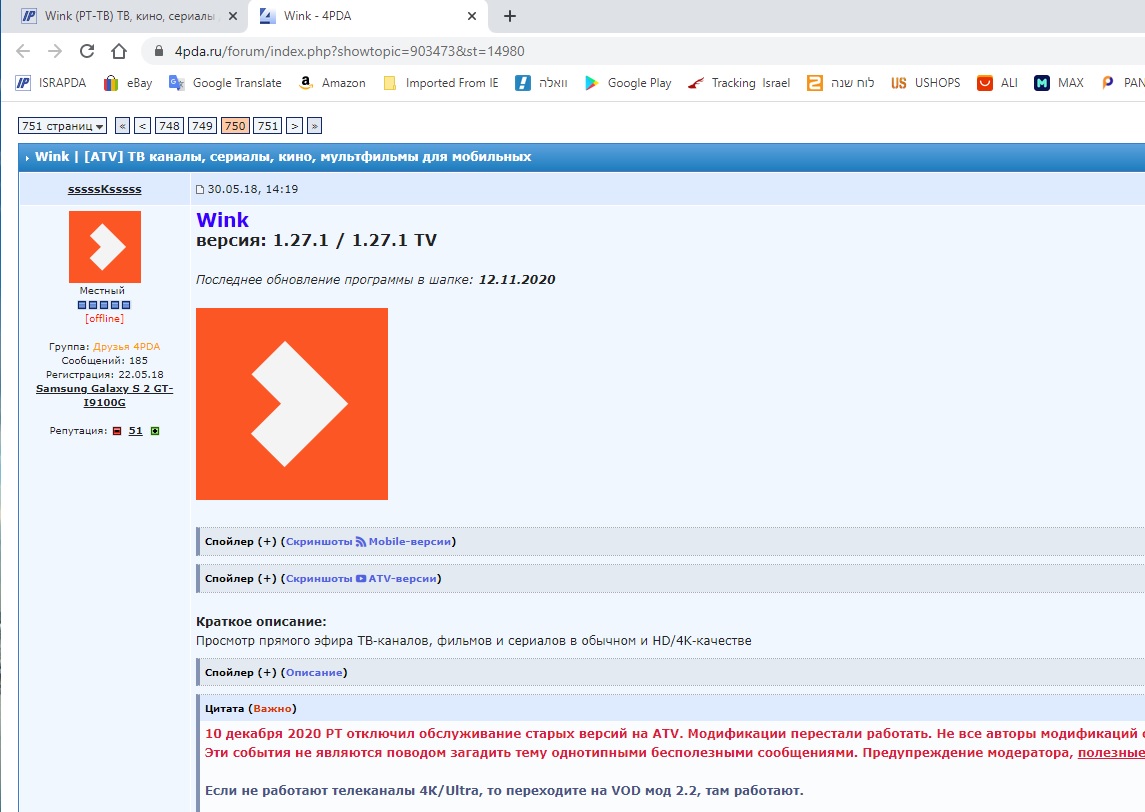
Task: Open the '751 страниц' page dropdown
Action: (62, 126)
